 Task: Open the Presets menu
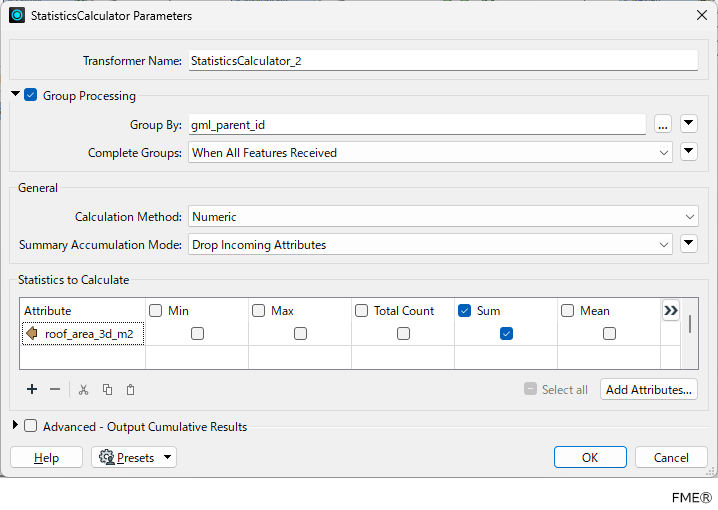pyautogui.click(x=134, y=457)
